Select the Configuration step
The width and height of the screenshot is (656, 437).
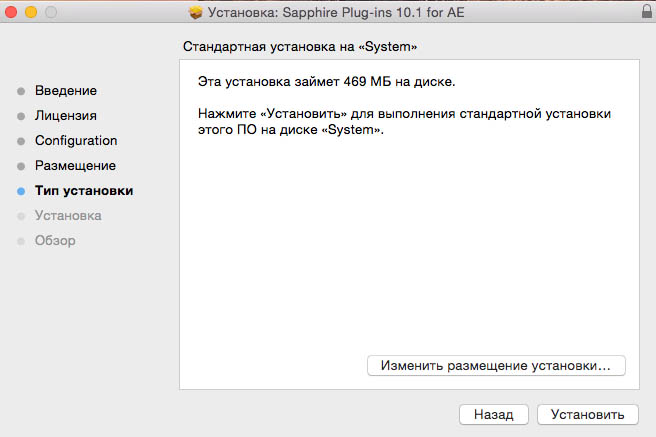point(76,141)
